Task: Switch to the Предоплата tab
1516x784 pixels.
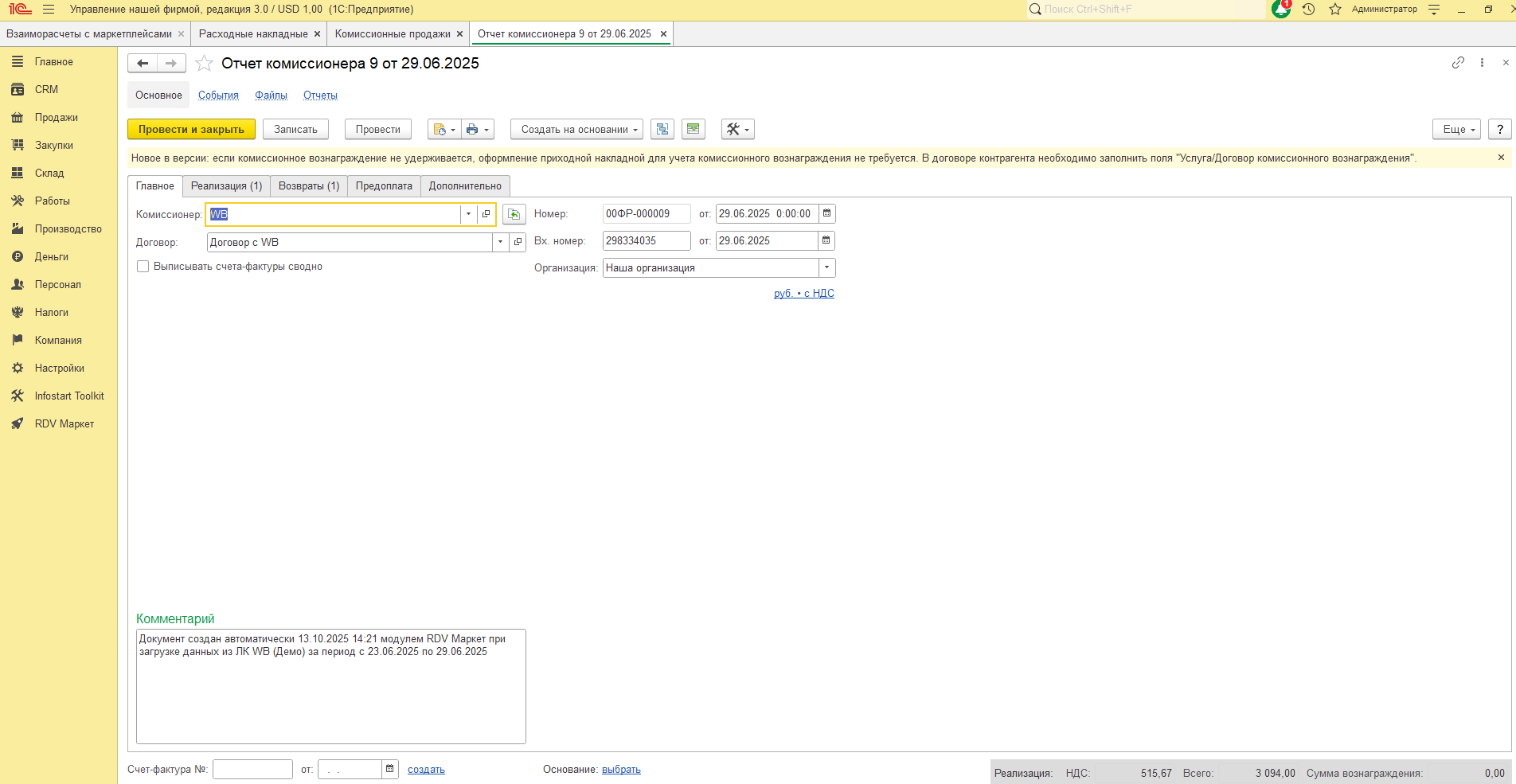Action: [384, 185]
